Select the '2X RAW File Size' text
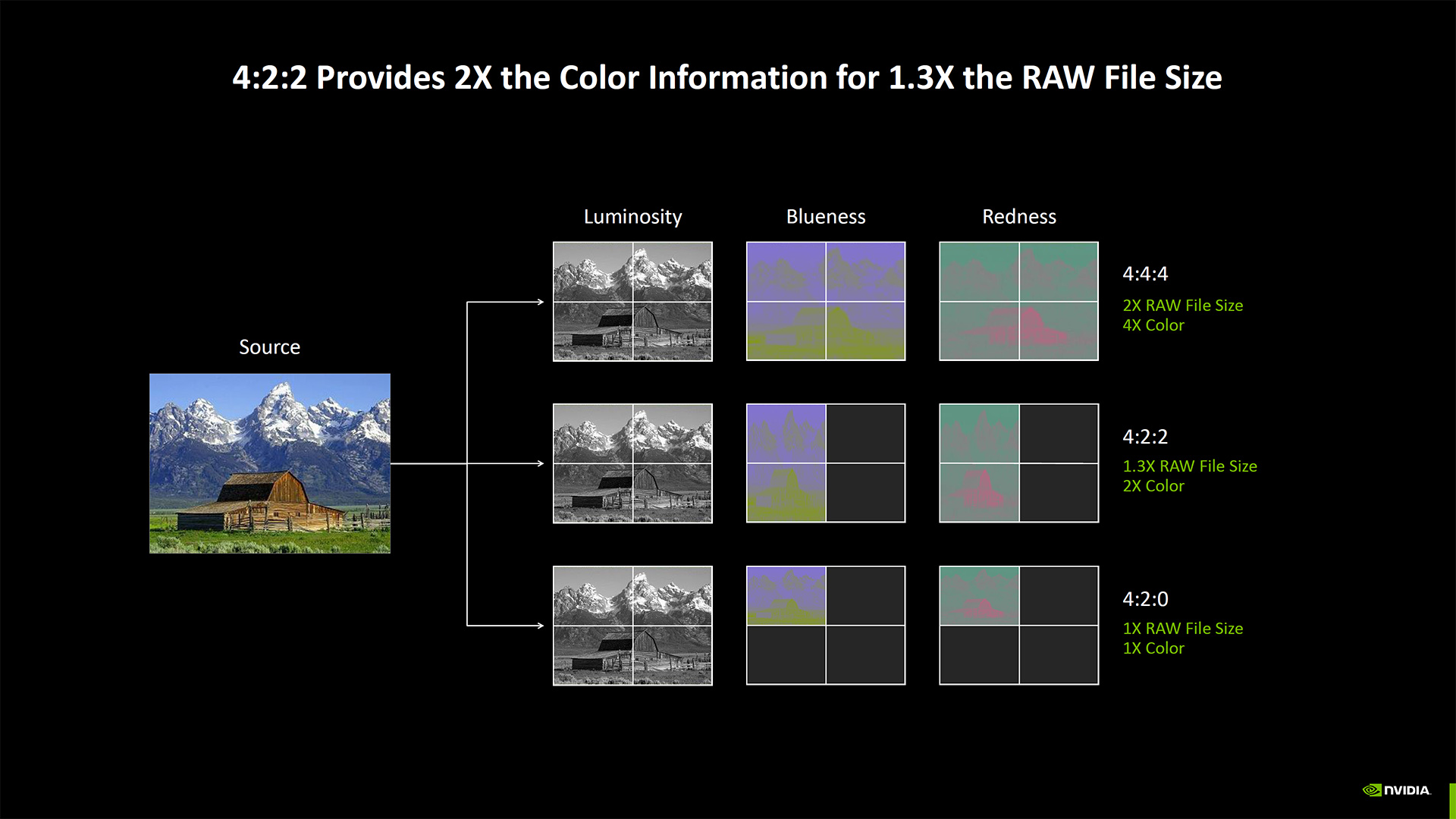The image size is (1456, 819). tap(1183, 305)
